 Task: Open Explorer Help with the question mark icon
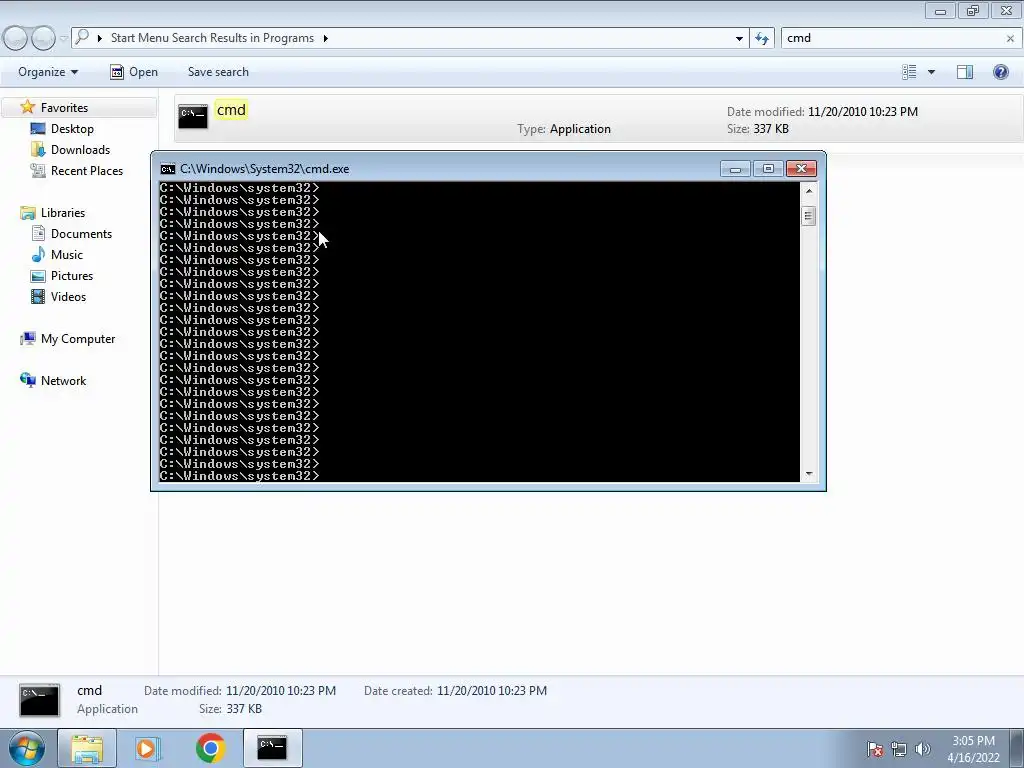tap(1000, 72)
